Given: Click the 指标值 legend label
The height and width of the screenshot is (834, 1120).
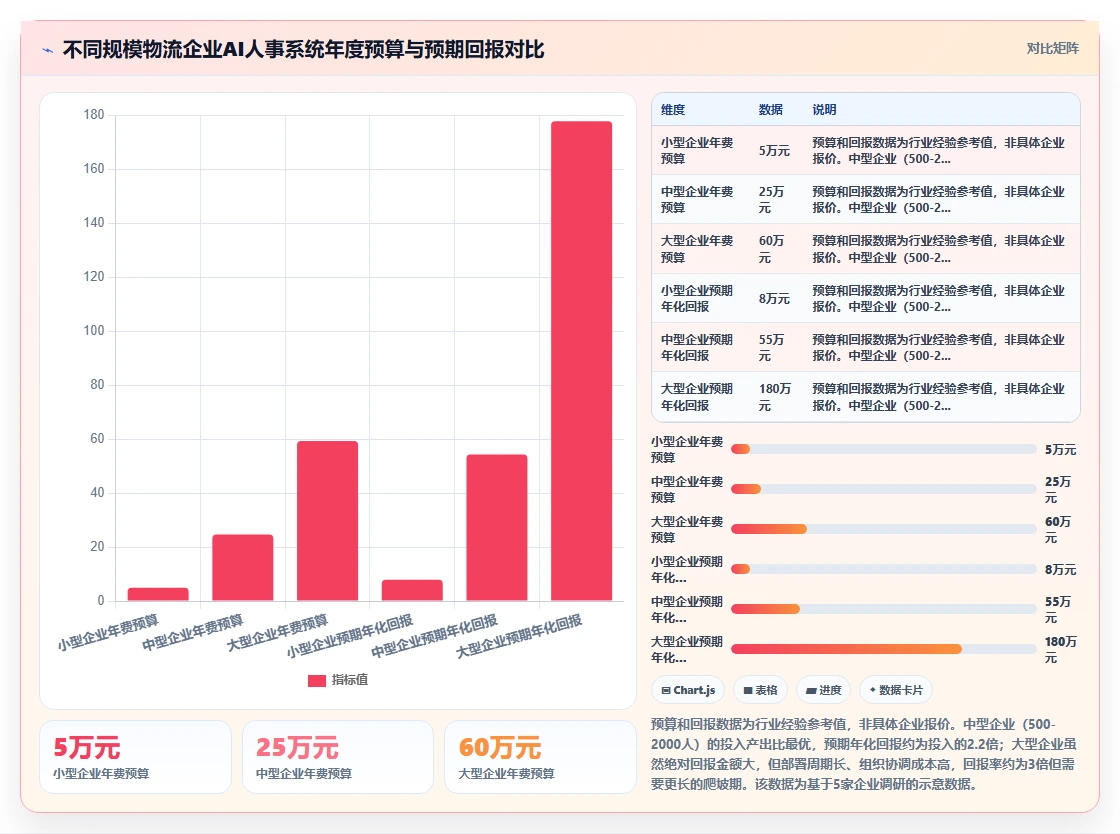Looking at the screenshot, I should tap(350, 680).
